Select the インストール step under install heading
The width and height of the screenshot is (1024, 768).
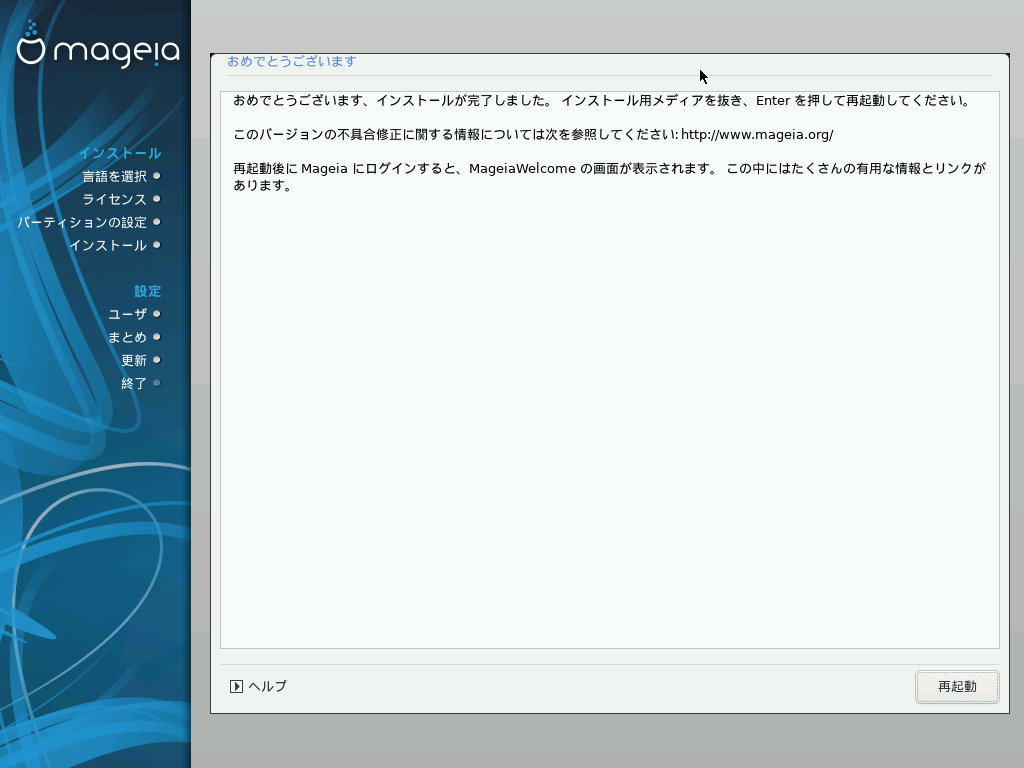pos(108,245)
